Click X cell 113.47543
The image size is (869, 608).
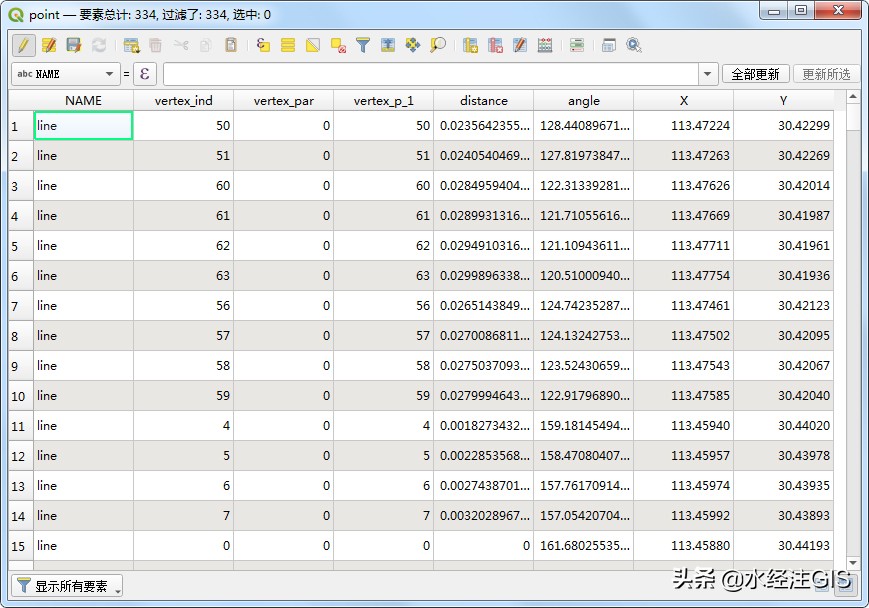tap(683, 365)
